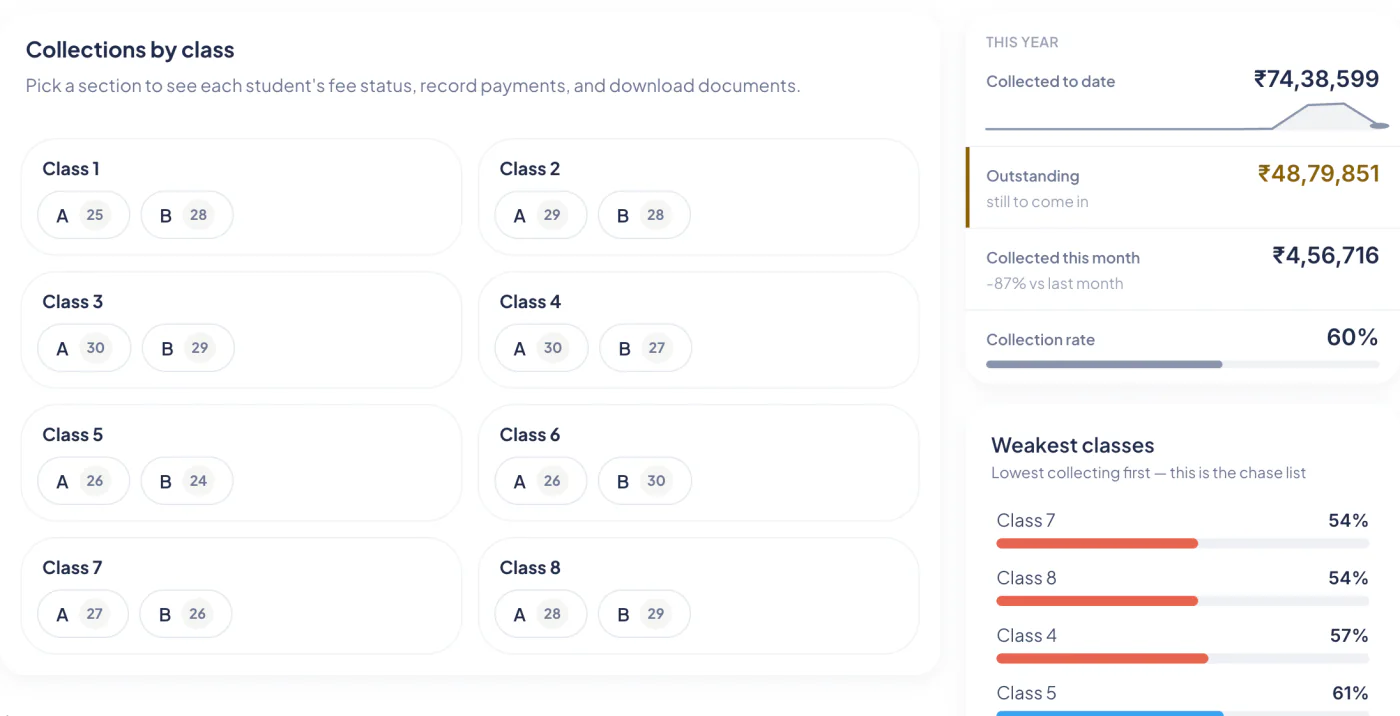Click the "Outstanding" label
1400x716 pixels.
(x=1032, y=176)
